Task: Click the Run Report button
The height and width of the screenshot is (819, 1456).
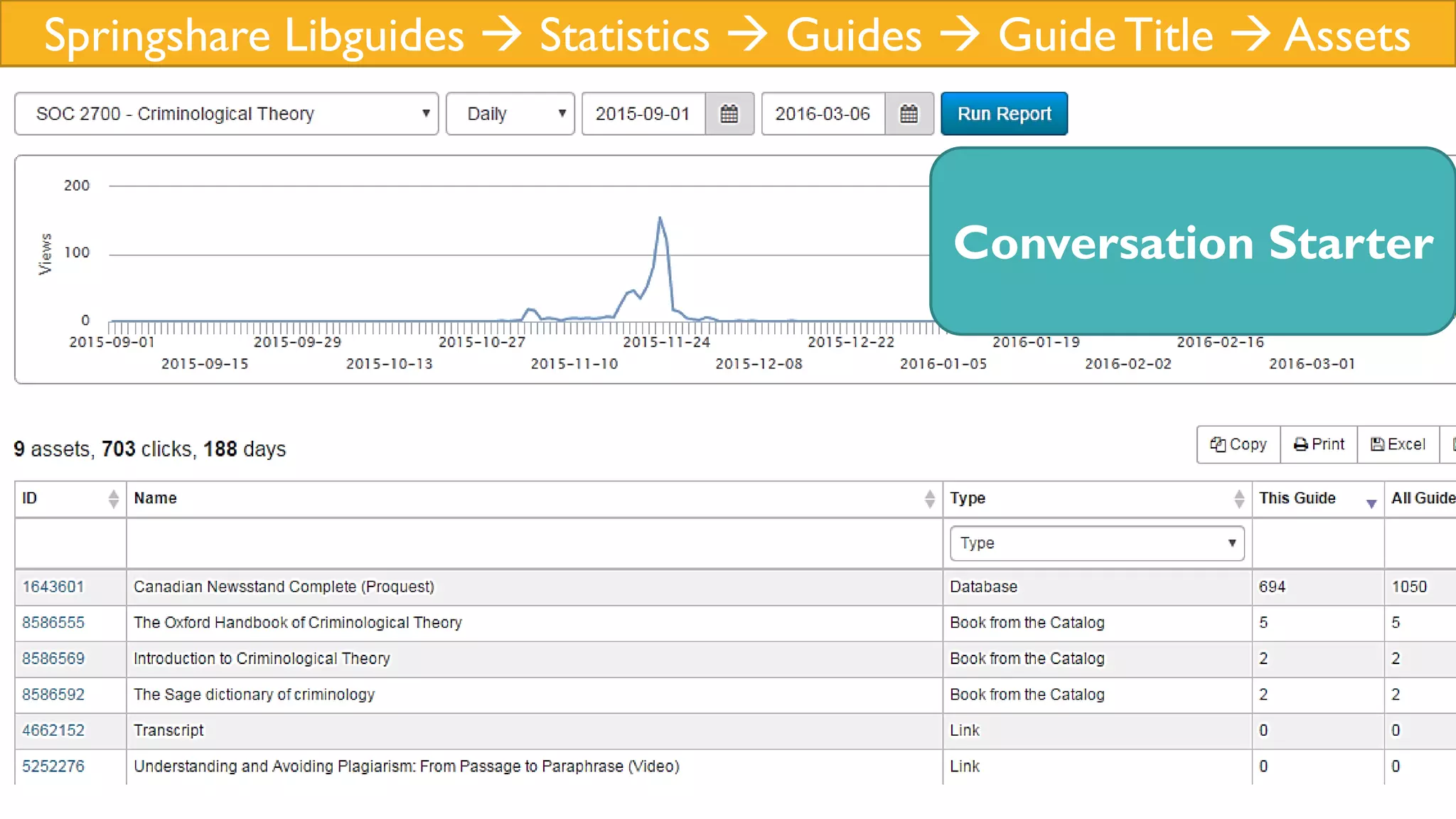Action: 1004,114
